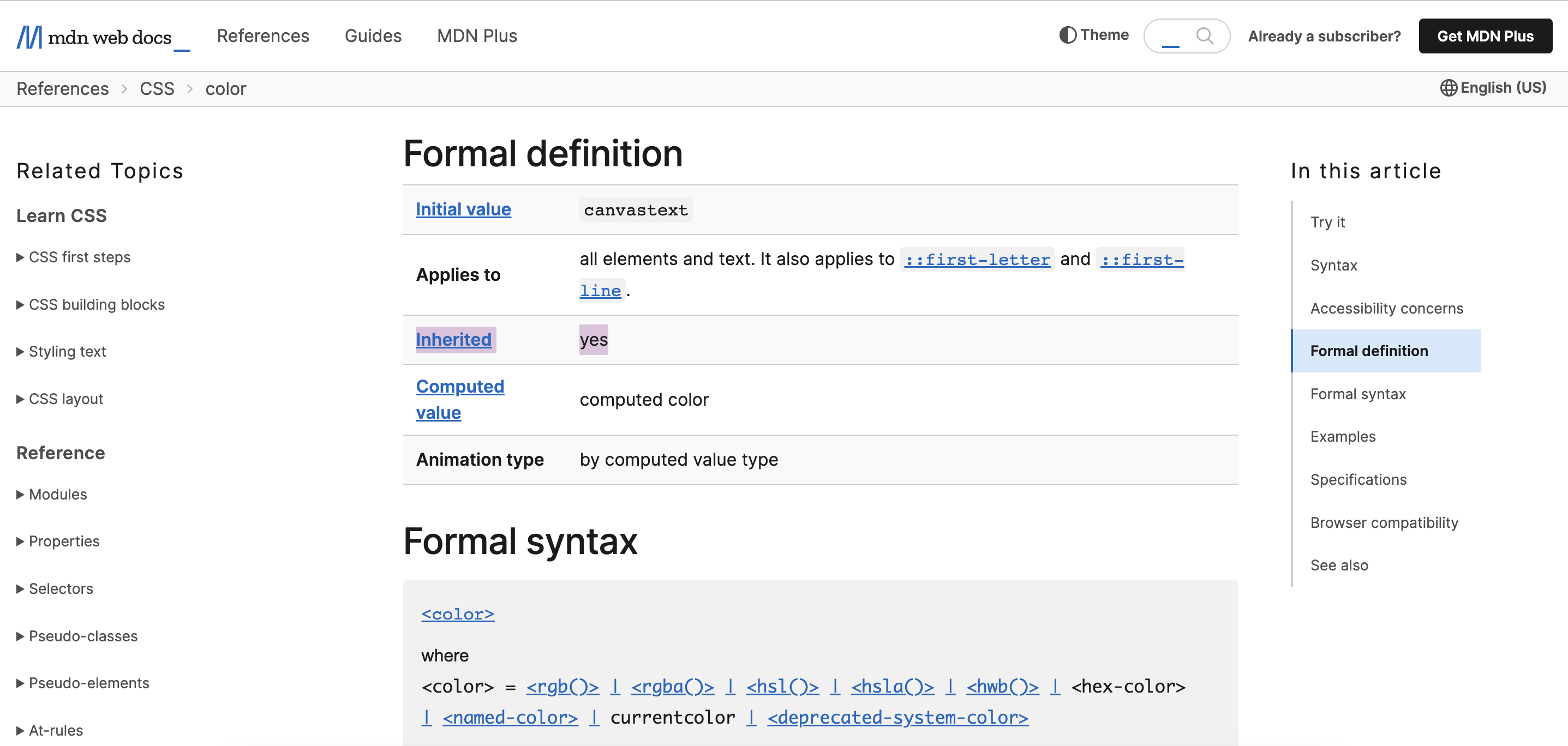The image size is (1568, 746).
Task: Click the Learn CSS sidebar heading
Action: 62,215
